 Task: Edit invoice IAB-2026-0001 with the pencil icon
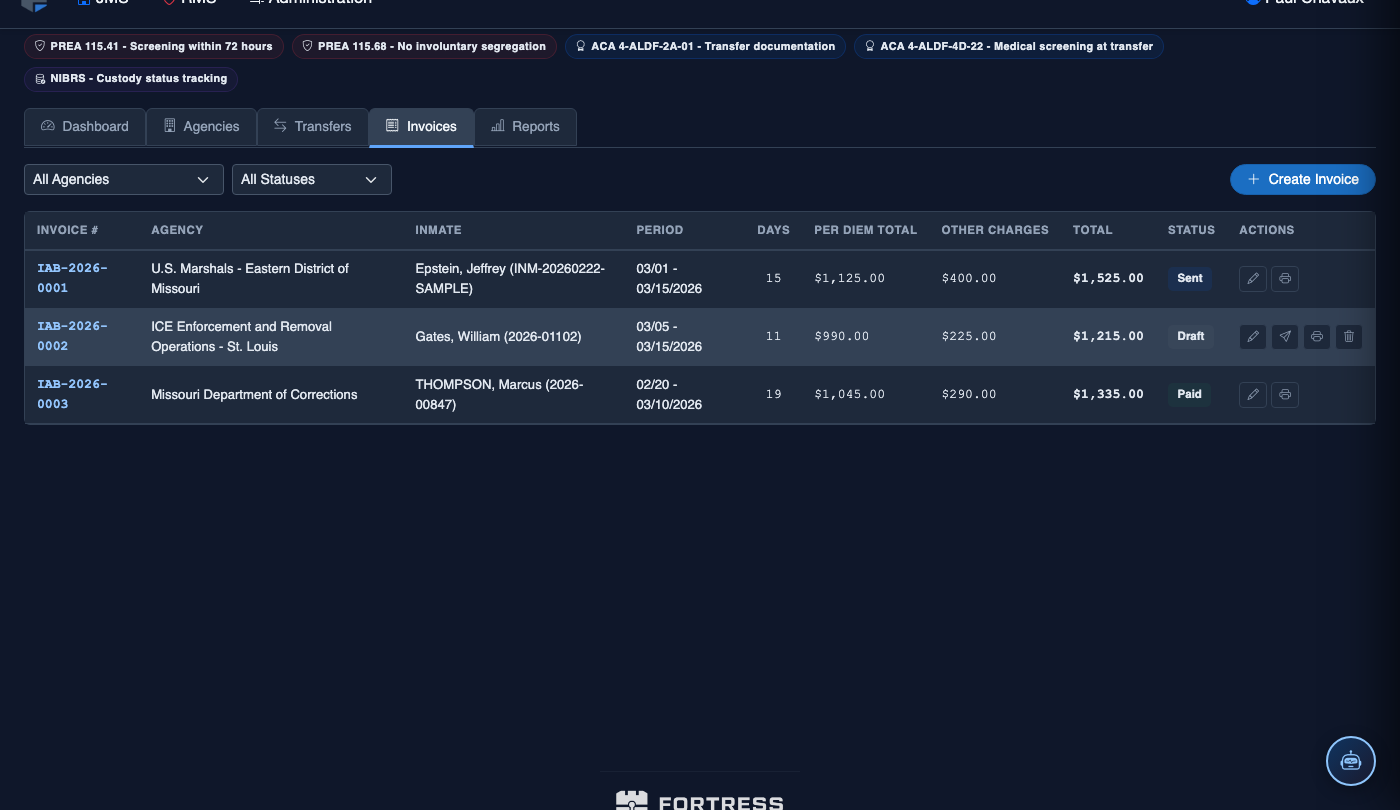point(1253,279)
